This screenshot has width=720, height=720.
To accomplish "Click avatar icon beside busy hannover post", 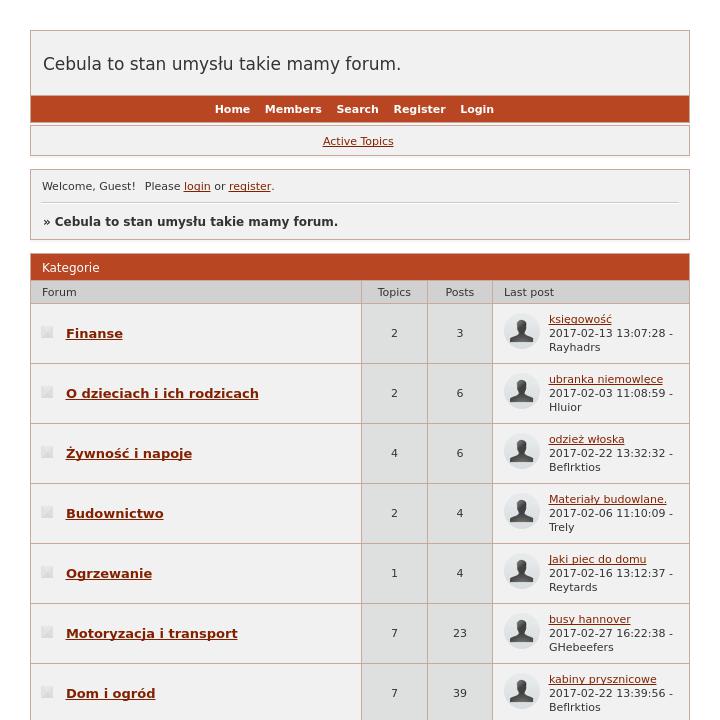I will pos(521,631).
